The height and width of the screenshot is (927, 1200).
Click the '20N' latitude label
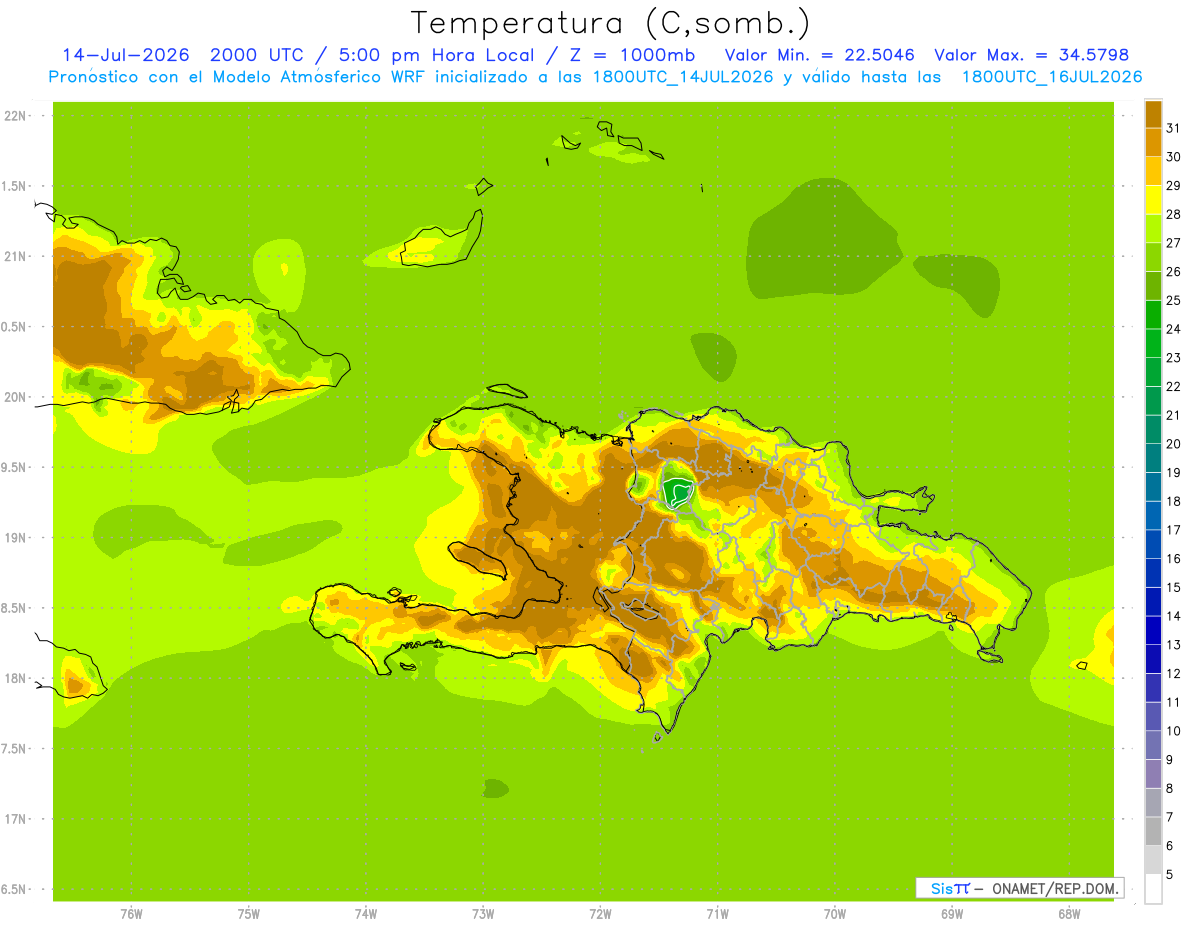coord(15,397)
